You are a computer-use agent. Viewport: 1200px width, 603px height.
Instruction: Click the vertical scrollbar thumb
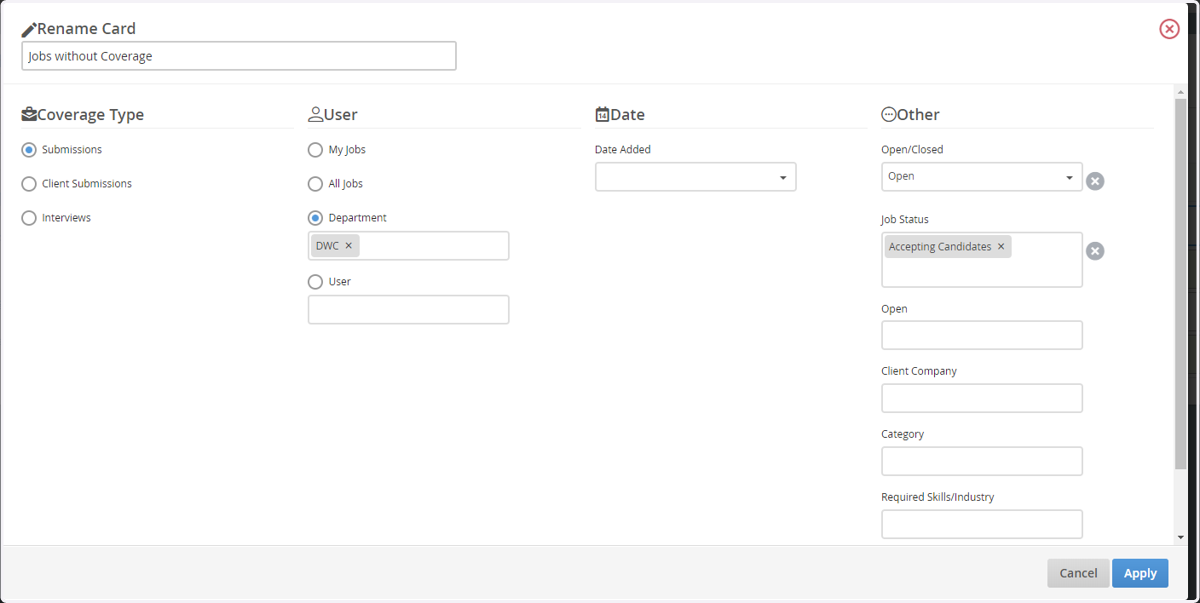click(1180, 283)
